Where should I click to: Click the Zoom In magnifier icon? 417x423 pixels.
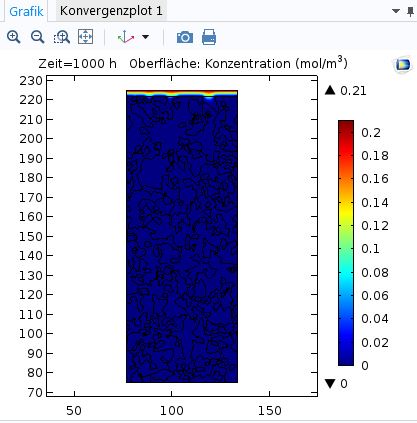[14, 37]
